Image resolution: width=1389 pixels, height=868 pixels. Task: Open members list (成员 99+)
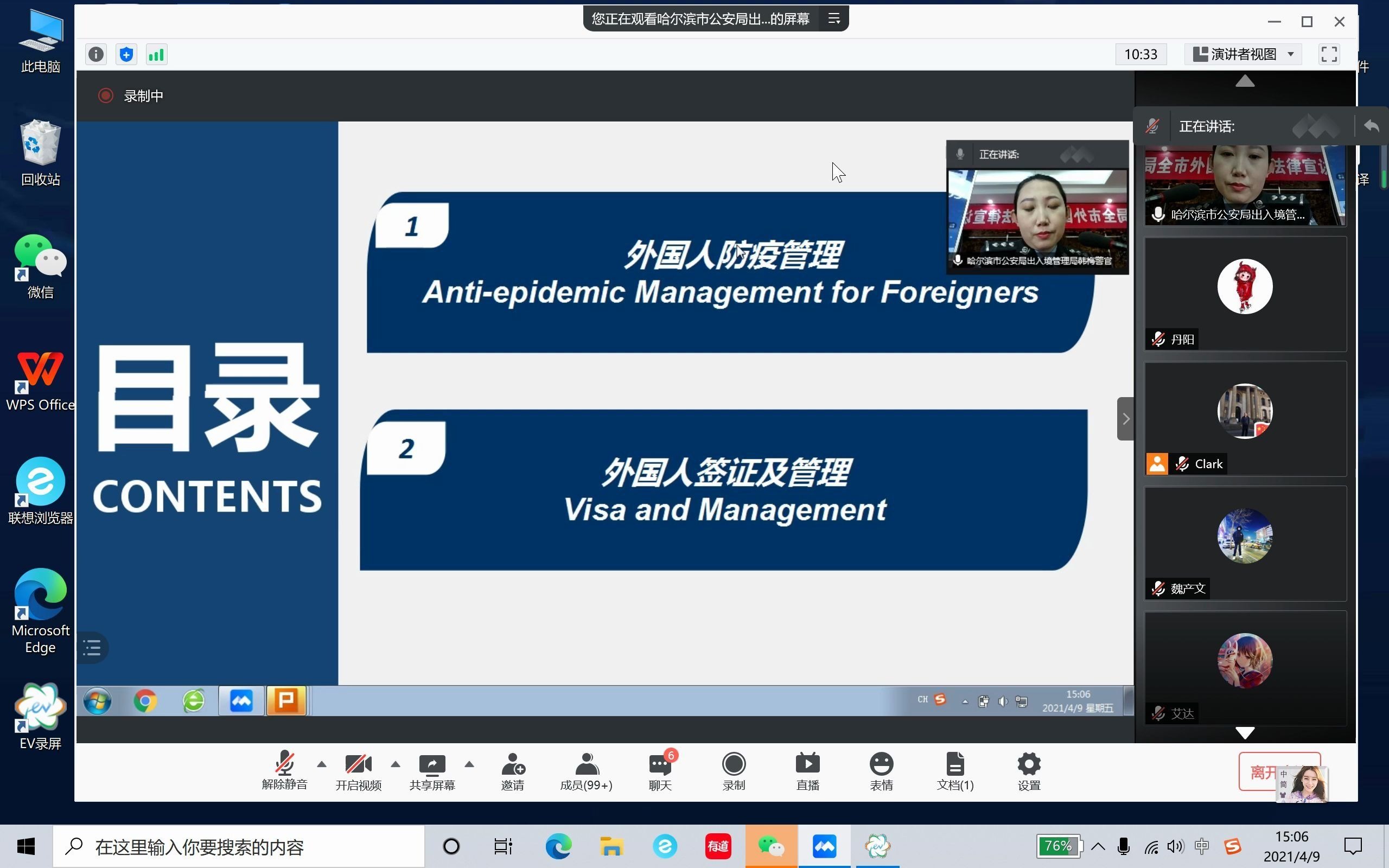point(586,771)
